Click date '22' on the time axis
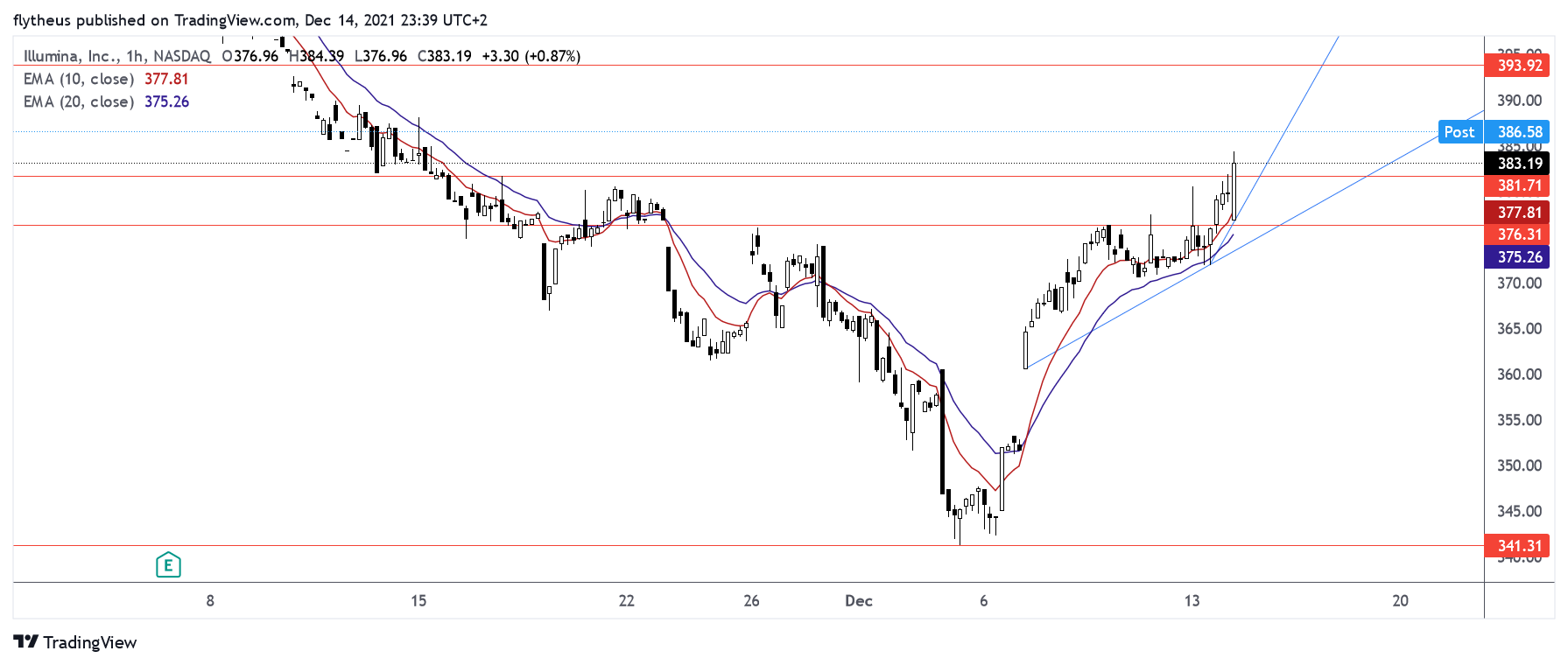Viewport: 1568px width, 665px height. [626, 600]
